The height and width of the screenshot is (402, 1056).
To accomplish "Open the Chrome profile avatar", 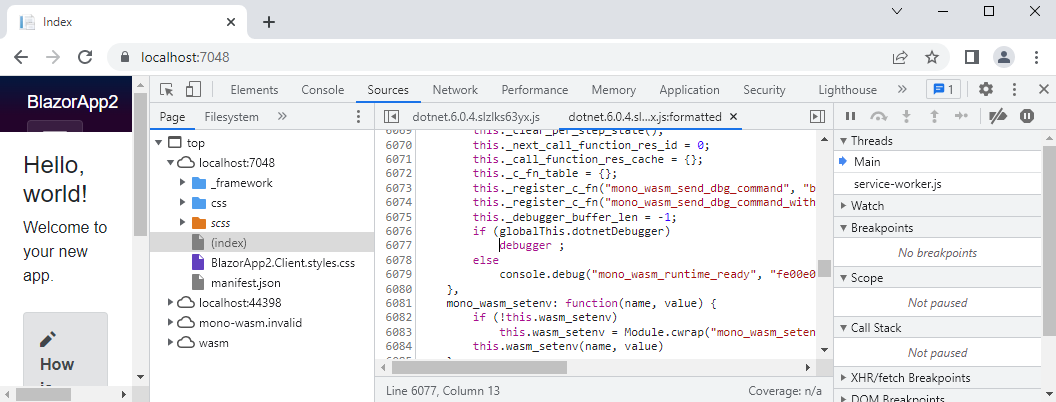I will 1004,57.
